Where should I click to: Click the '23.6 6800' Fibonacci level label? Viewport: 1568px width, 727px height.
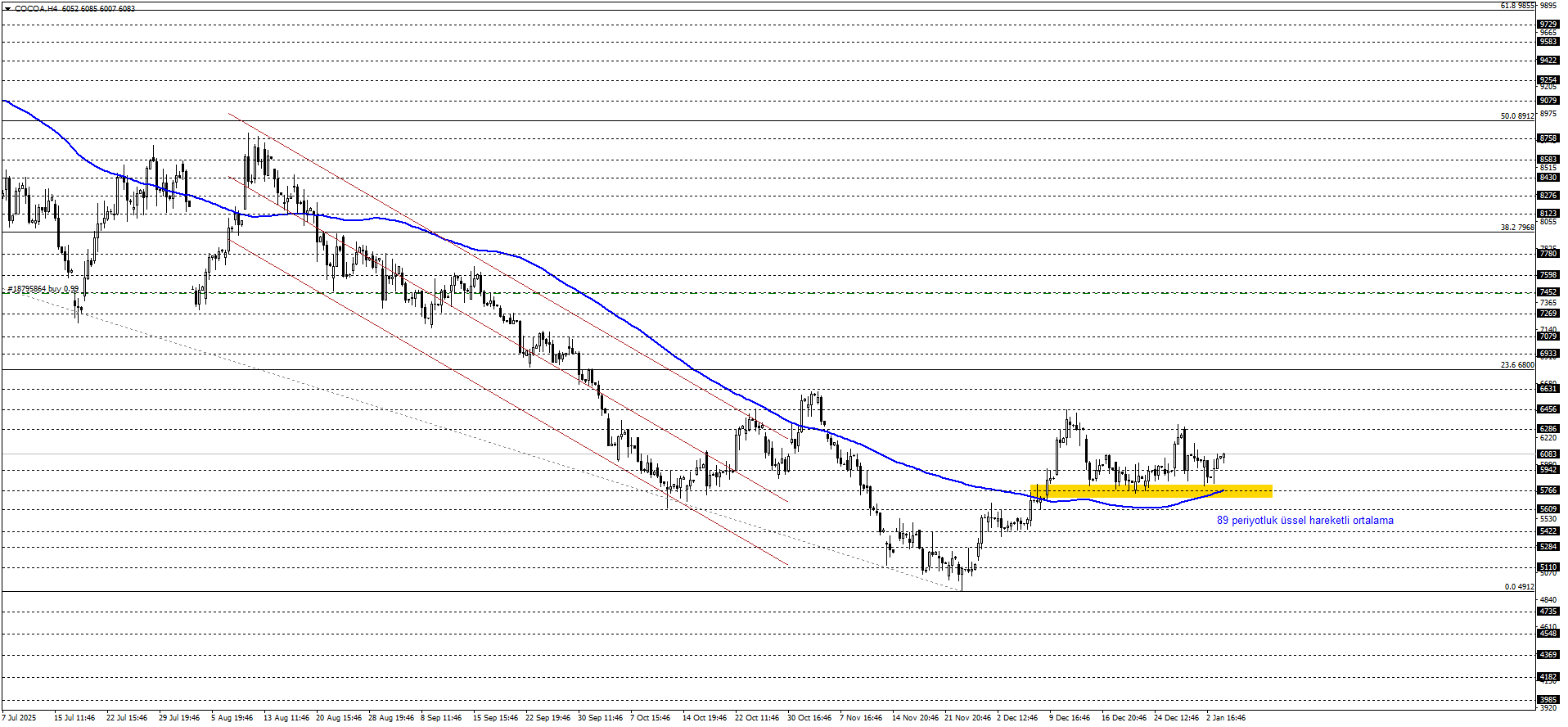tap(1516, 365)
